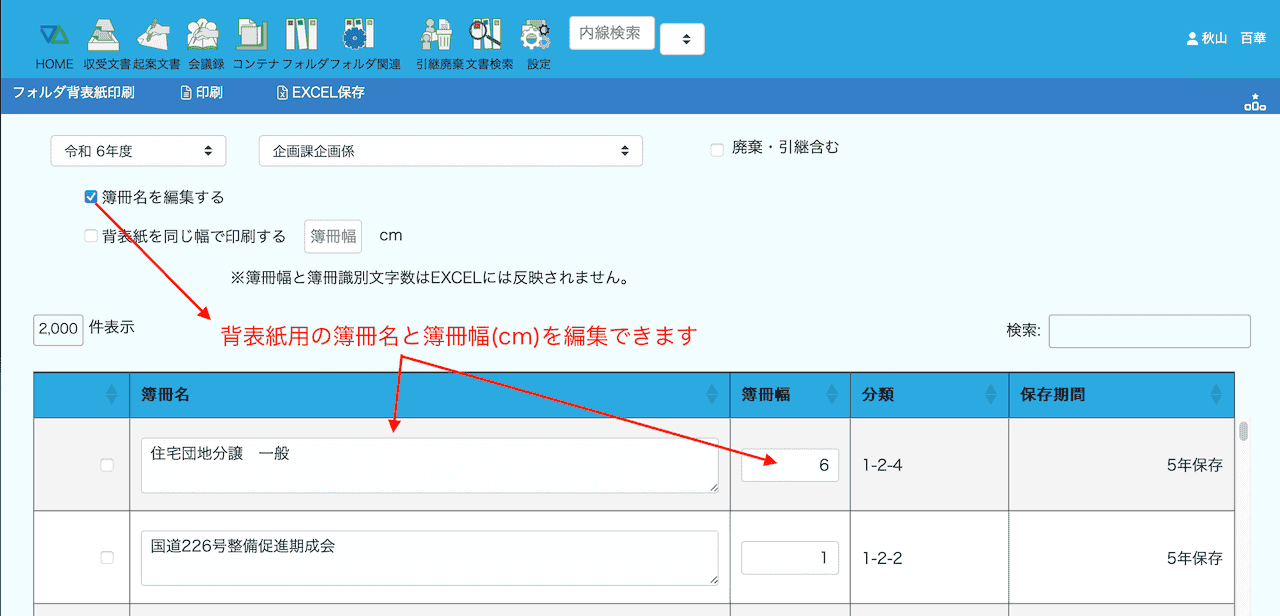This screenshot has height=616, width=1280.
Task: Expand the 企画課企画係 department dropdown
Action: [x=450, y=151]
